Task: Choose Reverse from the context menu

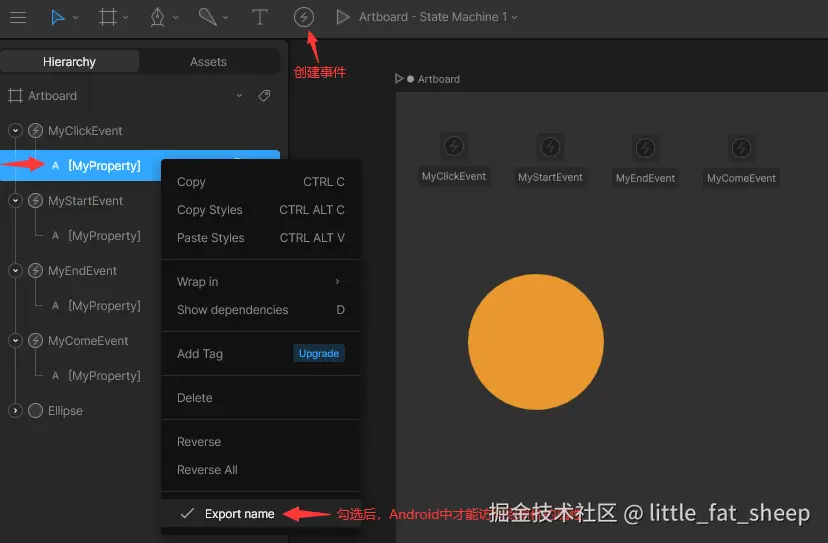Action: click(x=261, y=442)
